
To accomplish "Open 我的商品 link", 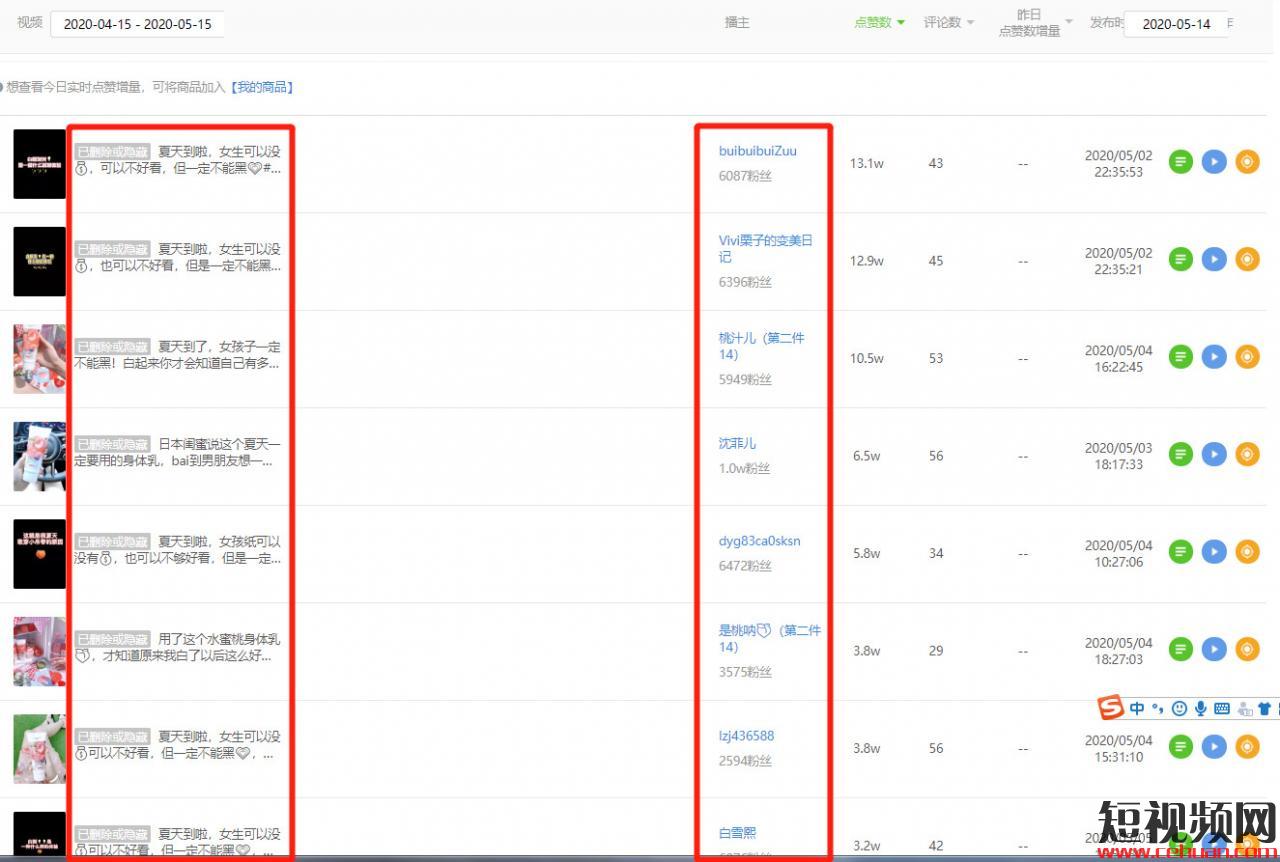I will coord(262,87).
